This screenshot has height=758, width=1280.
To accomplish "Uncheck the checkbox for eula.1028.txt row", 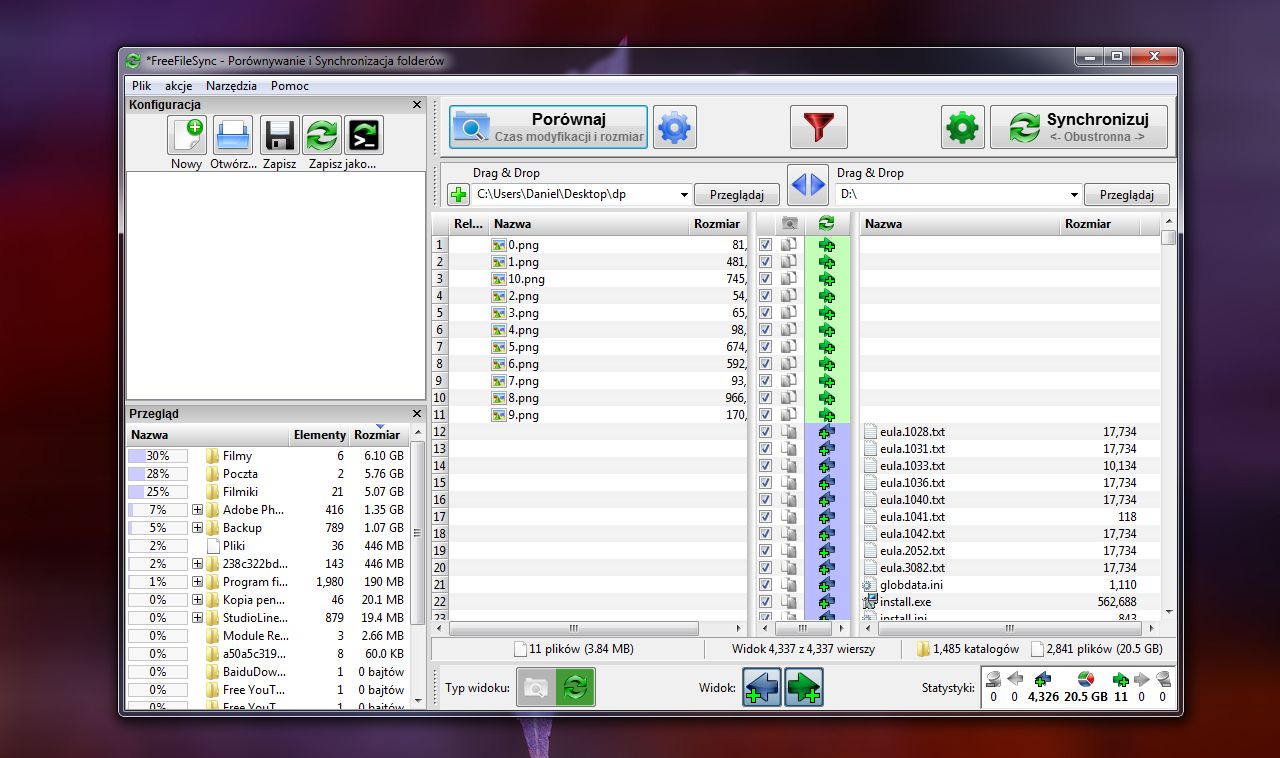I will coord(765,432).
